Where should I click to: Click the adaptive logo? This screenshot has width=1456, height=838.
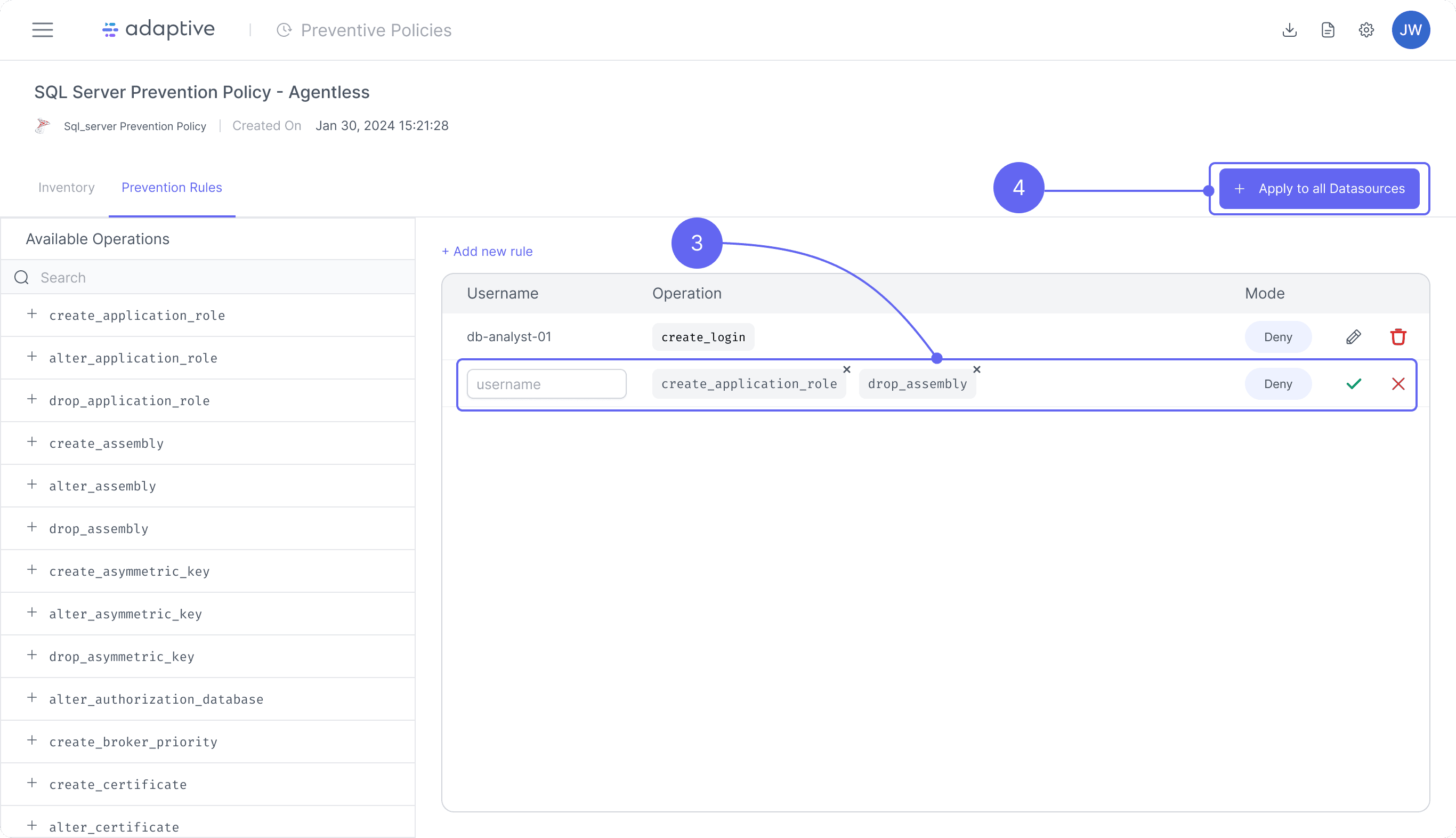tap(158, 29)
